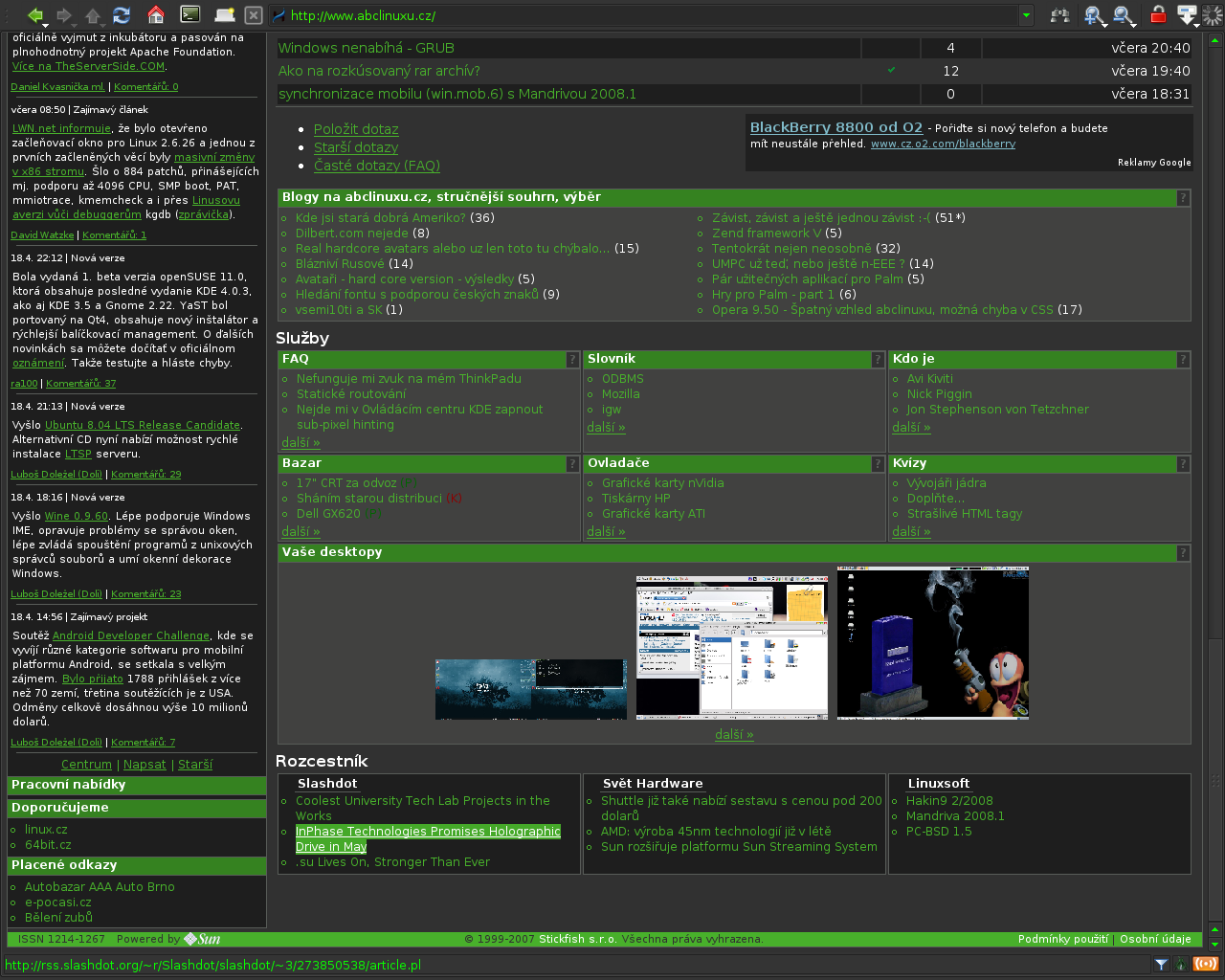1225x980 pixels.
Task: Click help icon on Slovník box
Action: [x=878, y=360]
